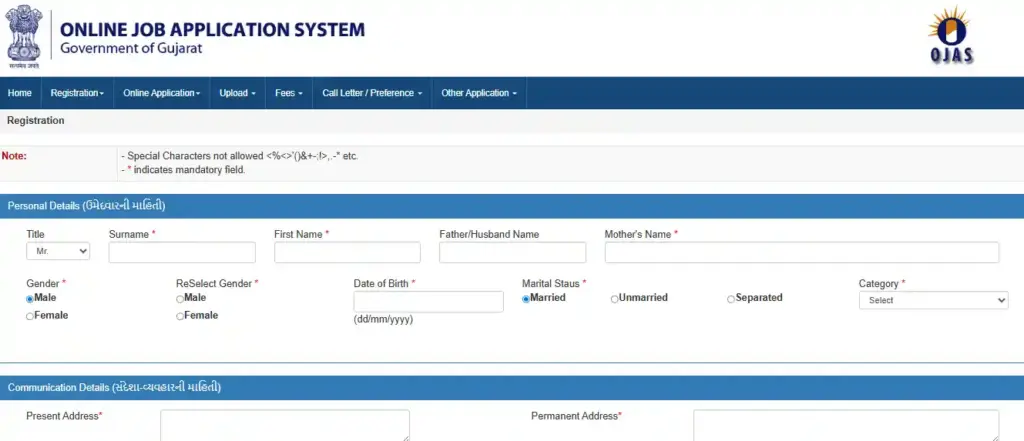This screenshot has width=1024, height=441.
Task: Open the Category select dropdown
Action: (933, 300)
